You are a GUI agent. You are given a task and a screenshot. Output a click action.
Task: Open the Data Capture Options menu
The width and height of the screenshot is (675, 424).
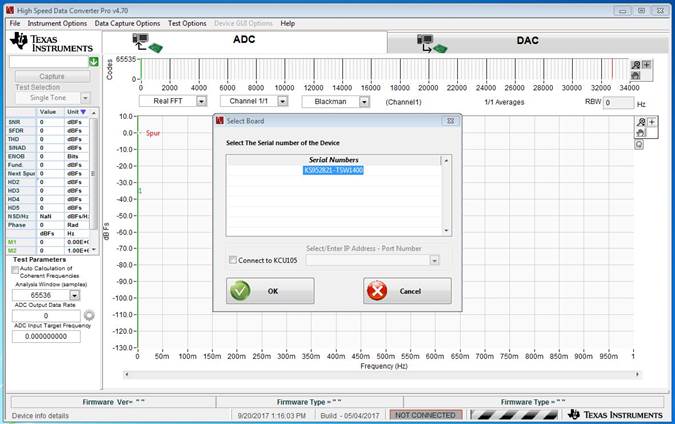(x=127, y=23)
